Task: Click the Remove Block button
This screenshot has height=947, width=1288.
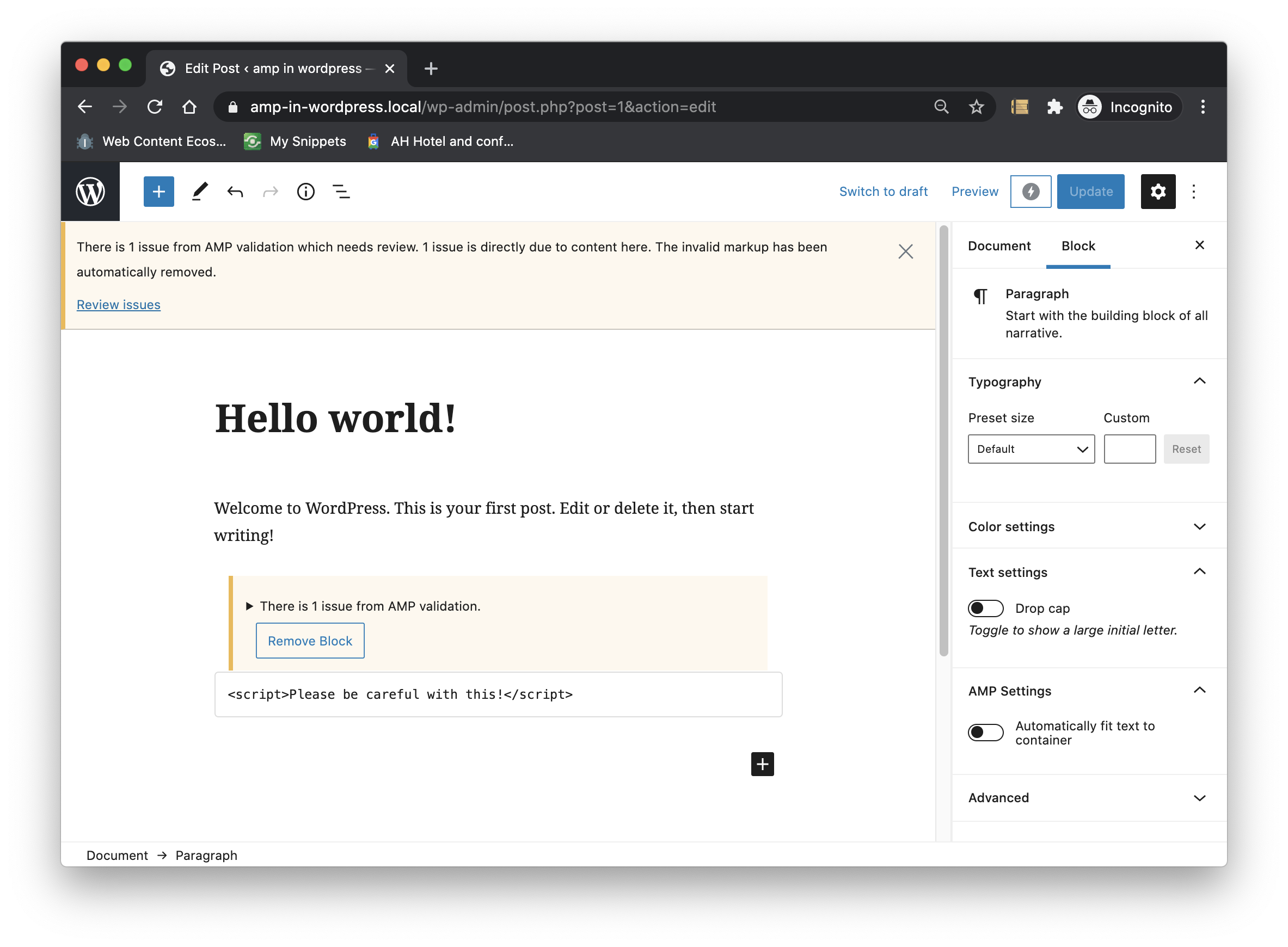Action: point(310,641)
